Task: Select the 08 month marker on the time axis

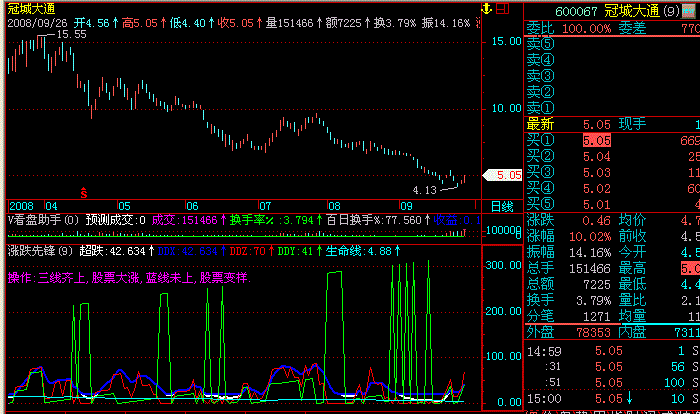Action: tap(334, 206)
